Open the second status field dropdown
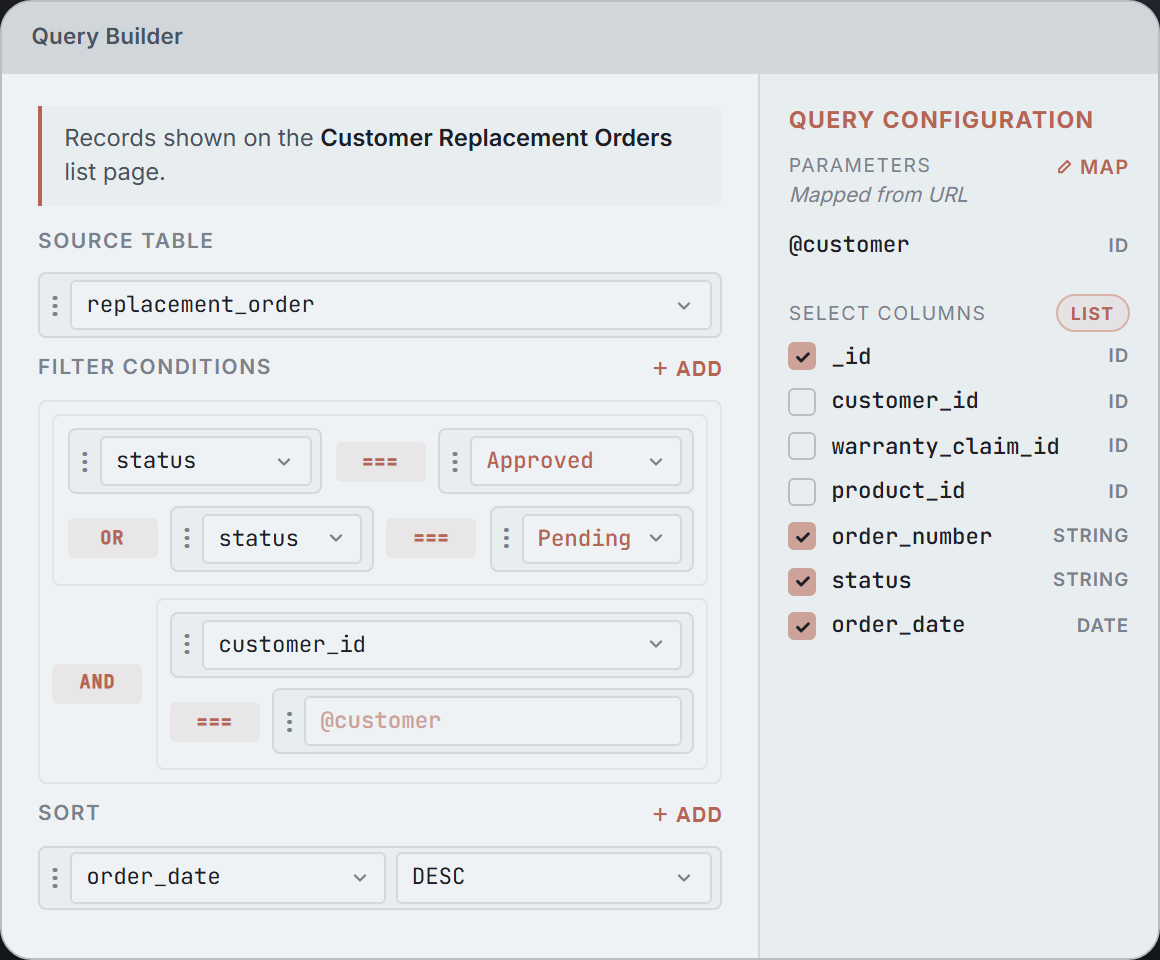The width and height of the screenshot is (1160, 960). [282, 538]
